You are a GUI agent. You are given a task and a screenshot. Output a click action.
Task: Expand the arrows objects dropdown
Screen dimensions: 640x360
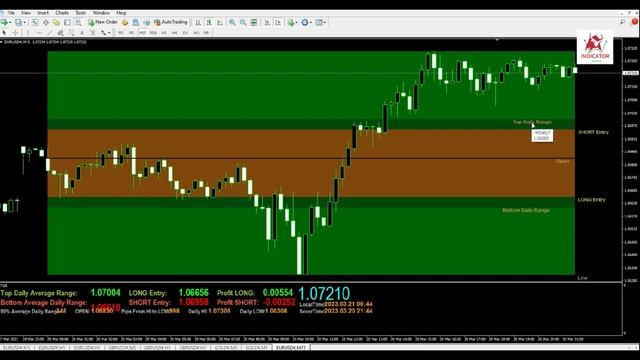click(x=109, y=33)
